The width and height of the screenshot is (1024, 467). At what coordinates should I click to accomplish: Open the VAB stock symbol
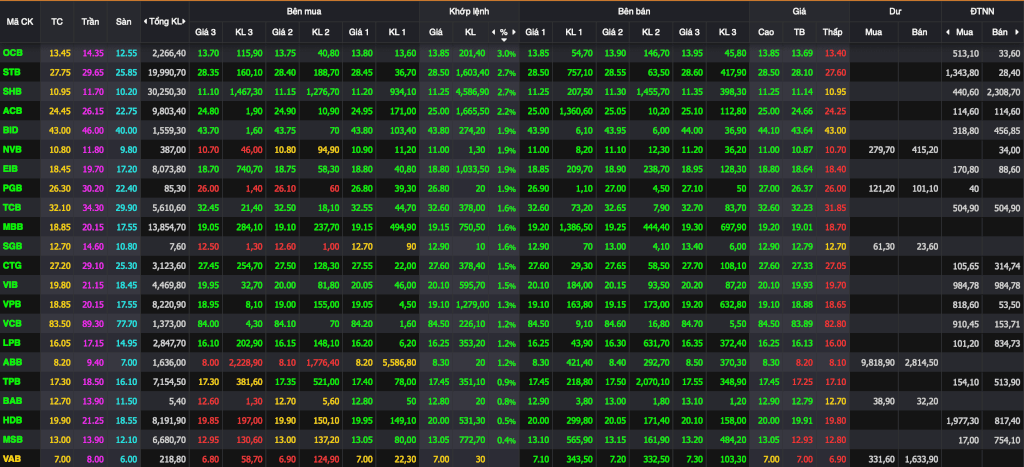pyautogui.click(x=11, y=460)
